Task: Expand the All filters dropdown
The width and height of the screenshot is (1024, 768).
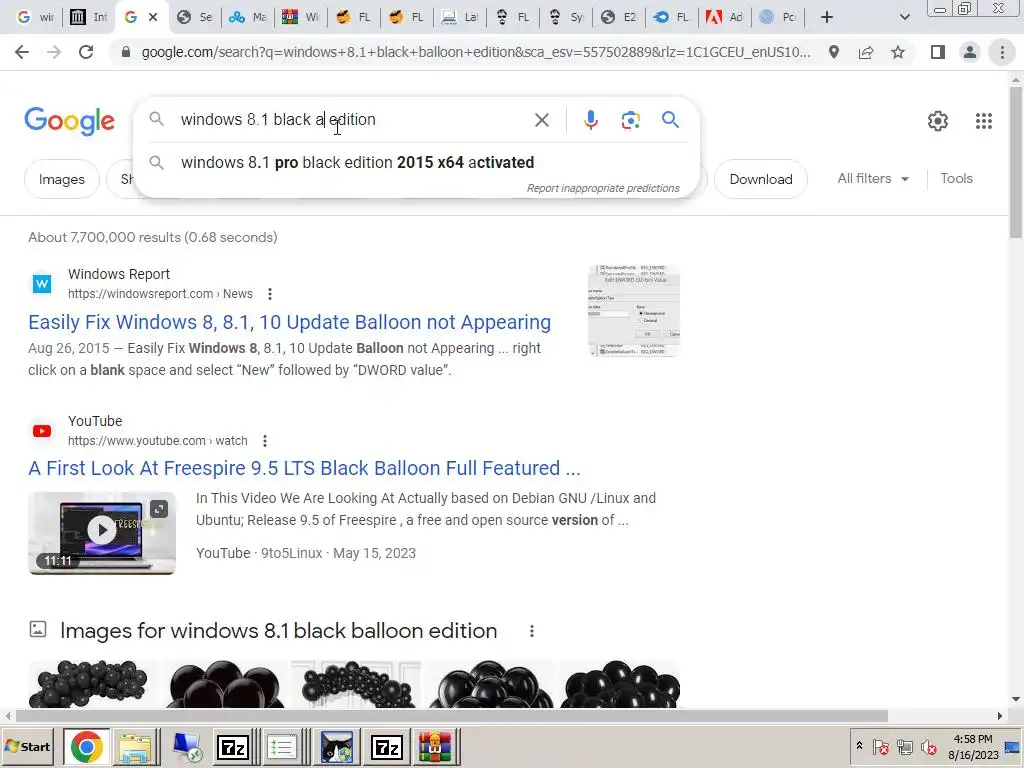Action: click(873, 178)
